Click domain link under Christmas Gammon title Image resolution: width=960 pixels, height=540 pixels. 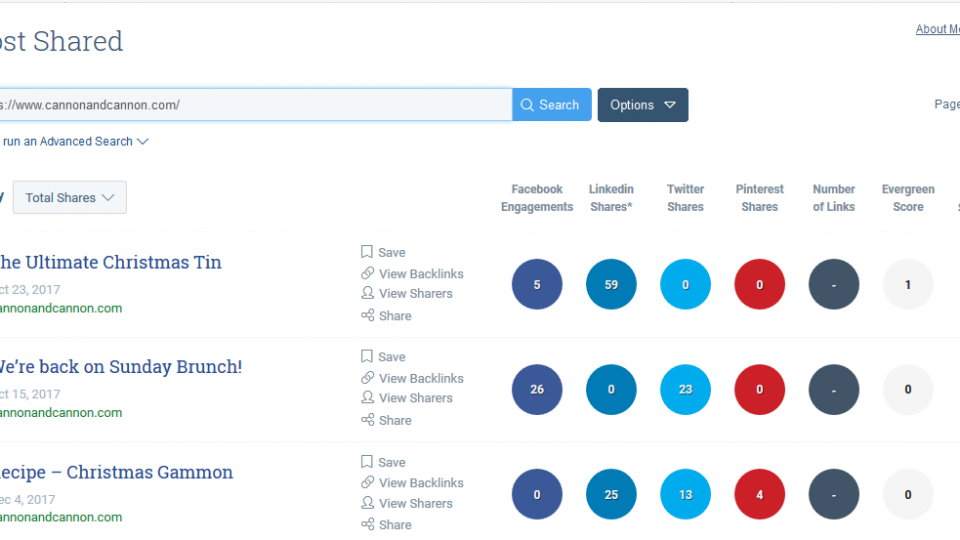tap(61, 517)
